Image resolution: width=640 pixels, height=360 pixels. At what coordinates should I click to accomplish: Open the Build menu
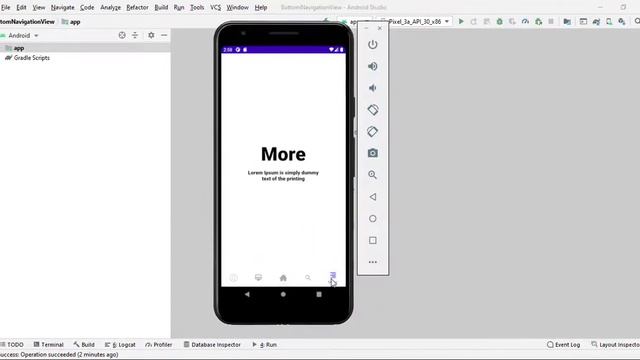pos(161,7)
